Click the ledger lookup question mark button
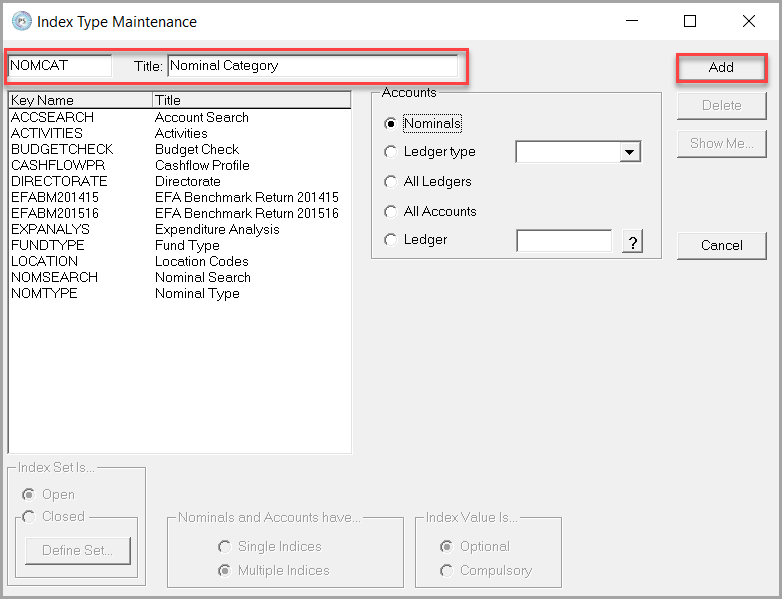The height and width of the screenshot is (599, 782). pos(632,241)
